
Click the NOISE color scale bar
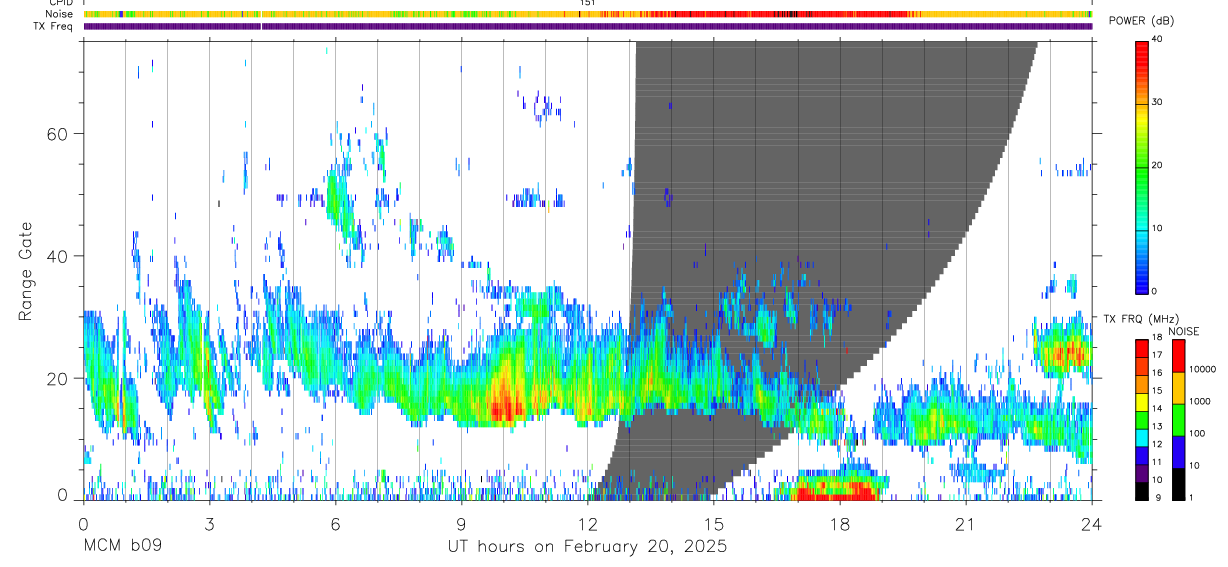pos(1178,419)
